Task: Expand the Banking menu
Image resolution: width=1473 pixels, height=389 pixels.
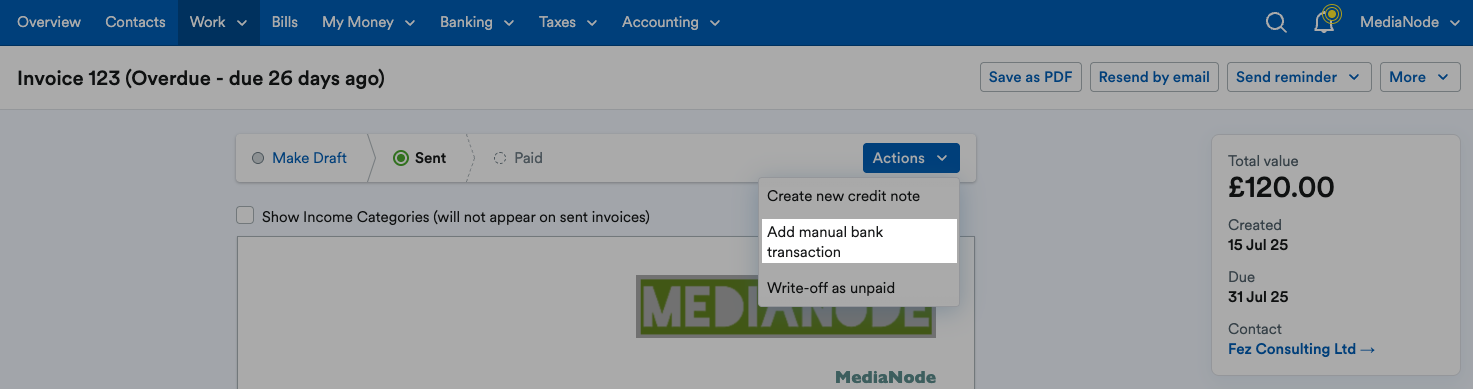Action: click(477, 22)
